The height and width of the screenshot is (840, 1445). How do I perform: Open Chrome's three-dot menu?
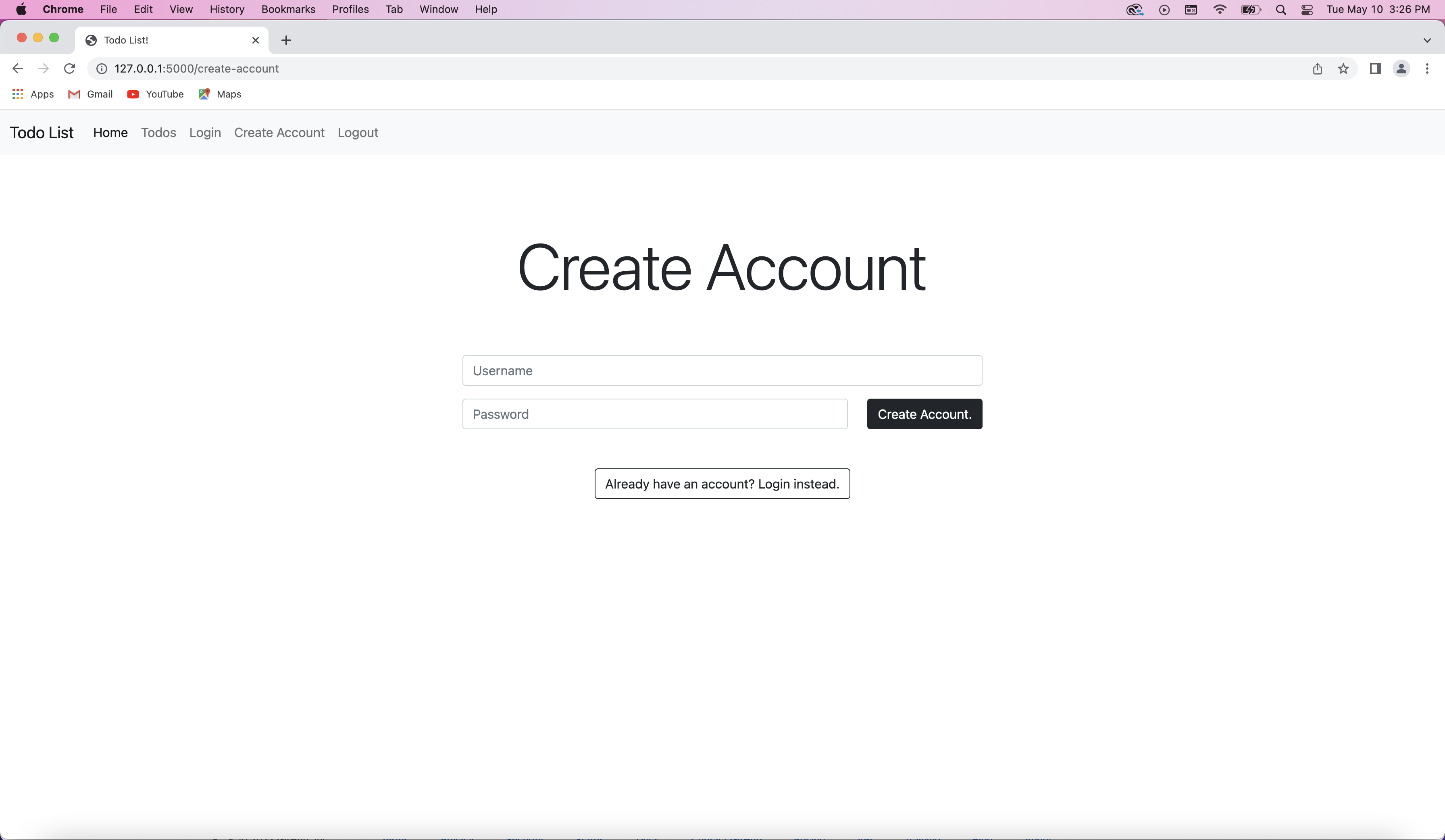click(1428, 68)
